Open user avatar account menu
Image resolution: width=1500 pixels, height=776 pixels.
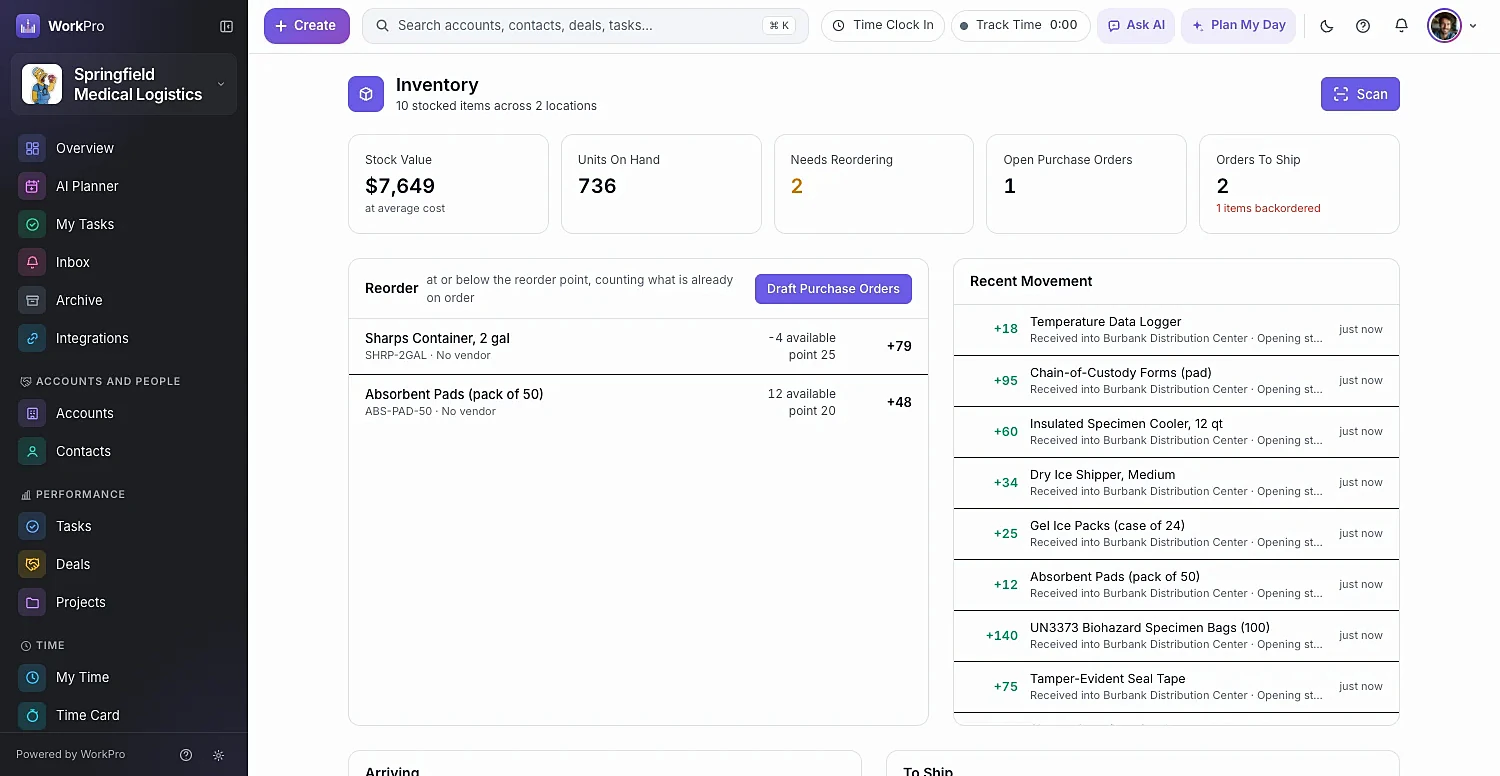[1452, 26]
